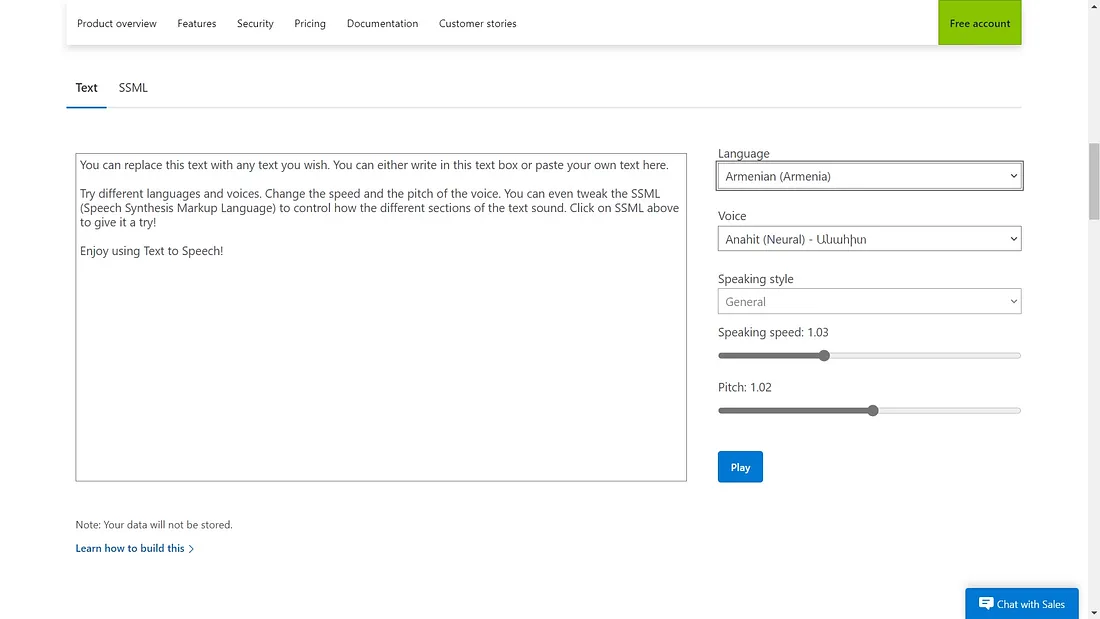This screenshot has height=619, width=1100.
Task: Click the green Free account button
Action: tap(979, 22)
